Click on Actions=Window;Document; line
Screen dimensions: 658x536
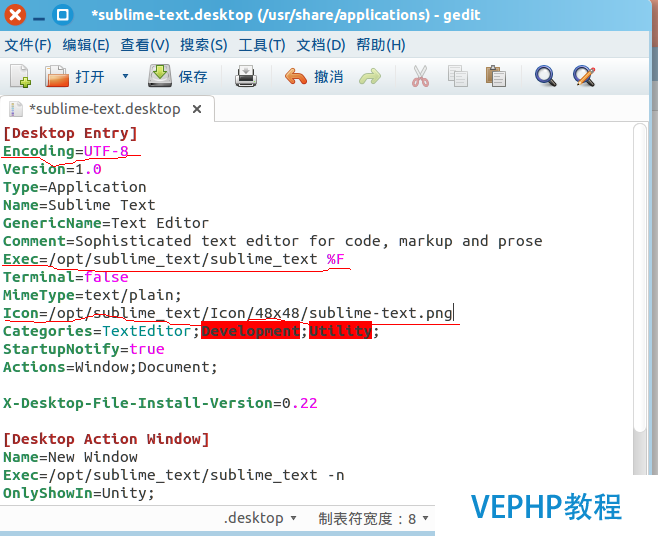pyautogui.click(x=110, y=367)
